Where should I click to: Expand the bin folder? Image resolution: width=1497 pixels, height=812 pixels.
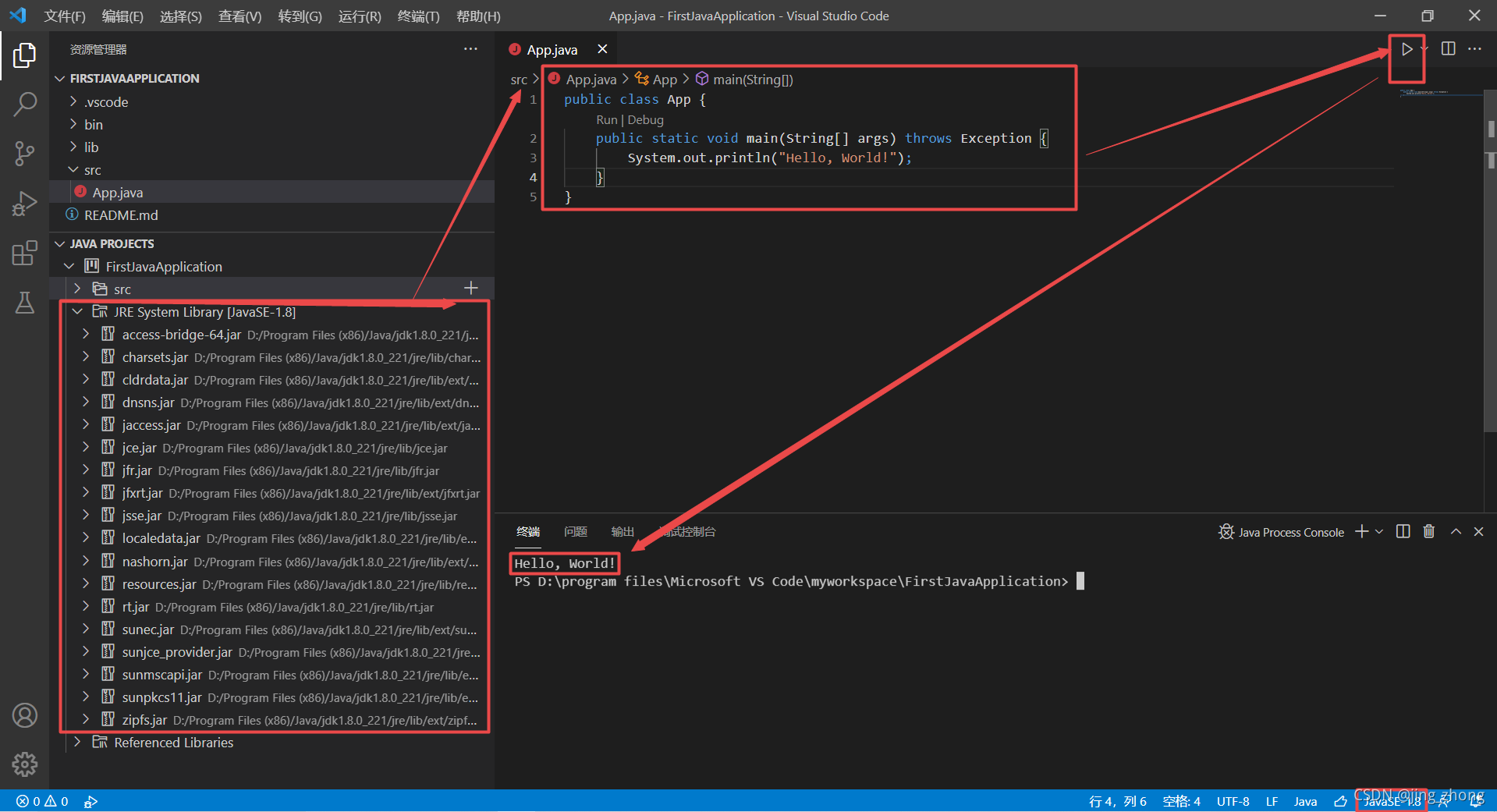coord(73,124)
